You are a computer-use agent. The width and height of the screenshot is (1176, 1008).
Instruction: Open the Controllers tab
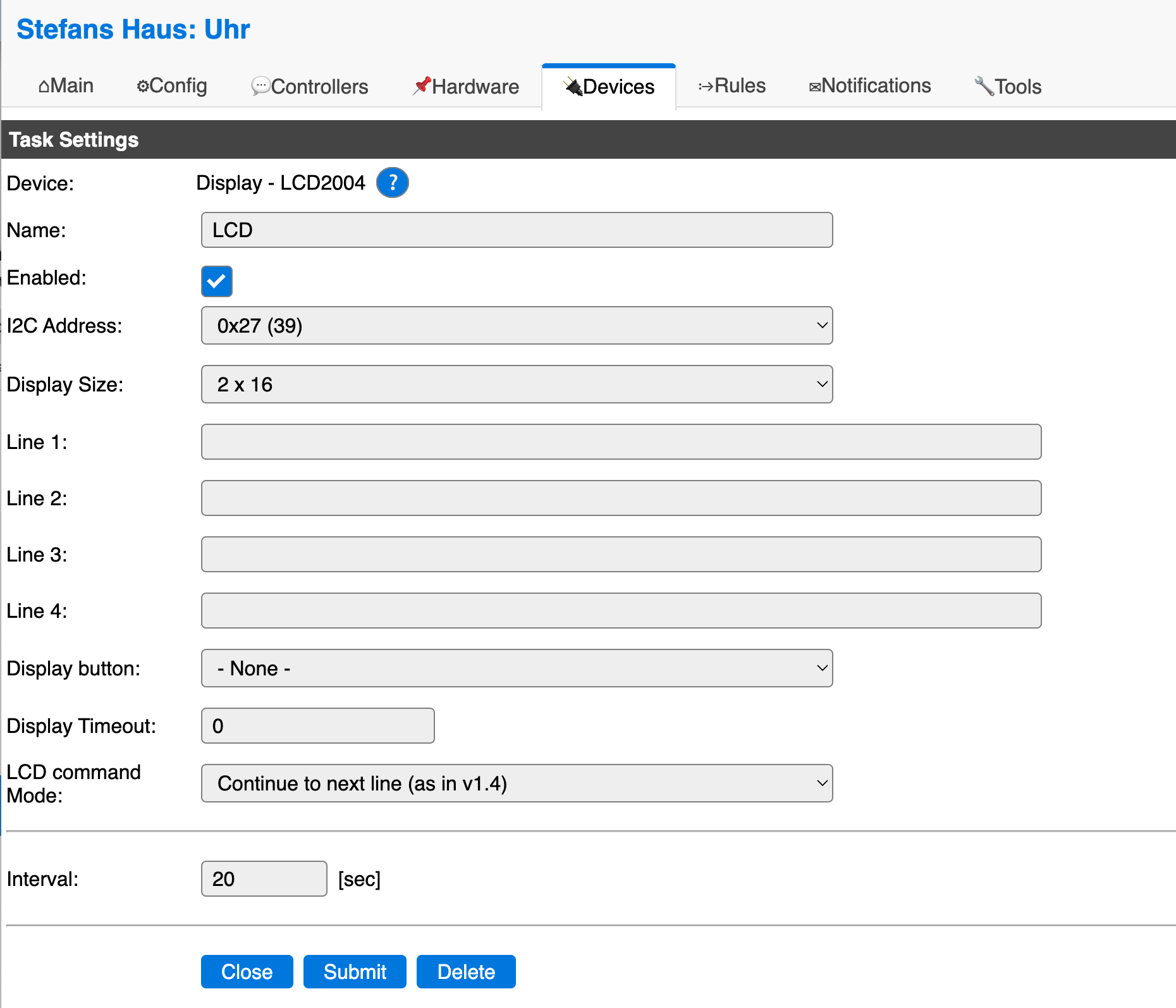[310, 86]
